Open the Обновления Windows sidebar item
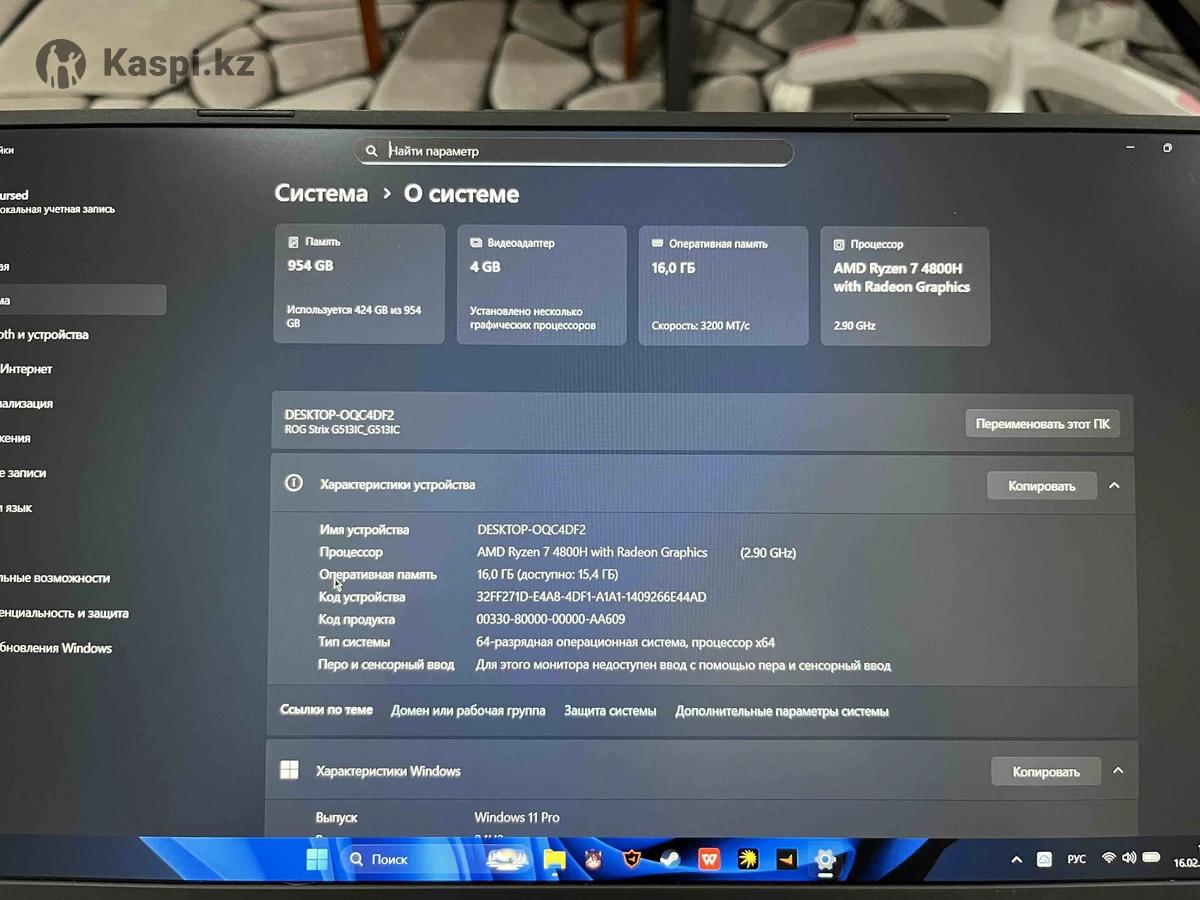 click(58, 648)
